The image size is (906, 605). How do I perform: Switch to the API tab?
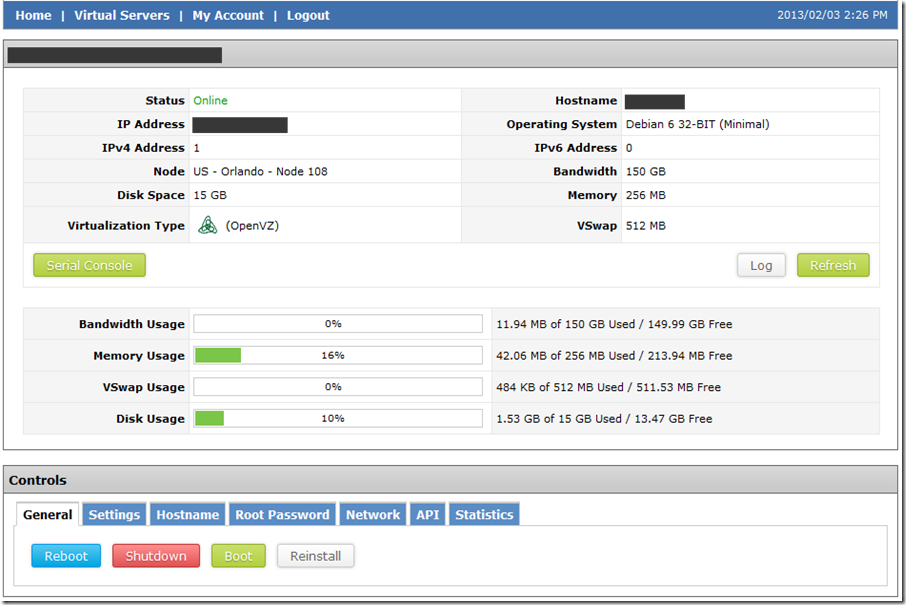pyautogui.click(x=428, y=514)
